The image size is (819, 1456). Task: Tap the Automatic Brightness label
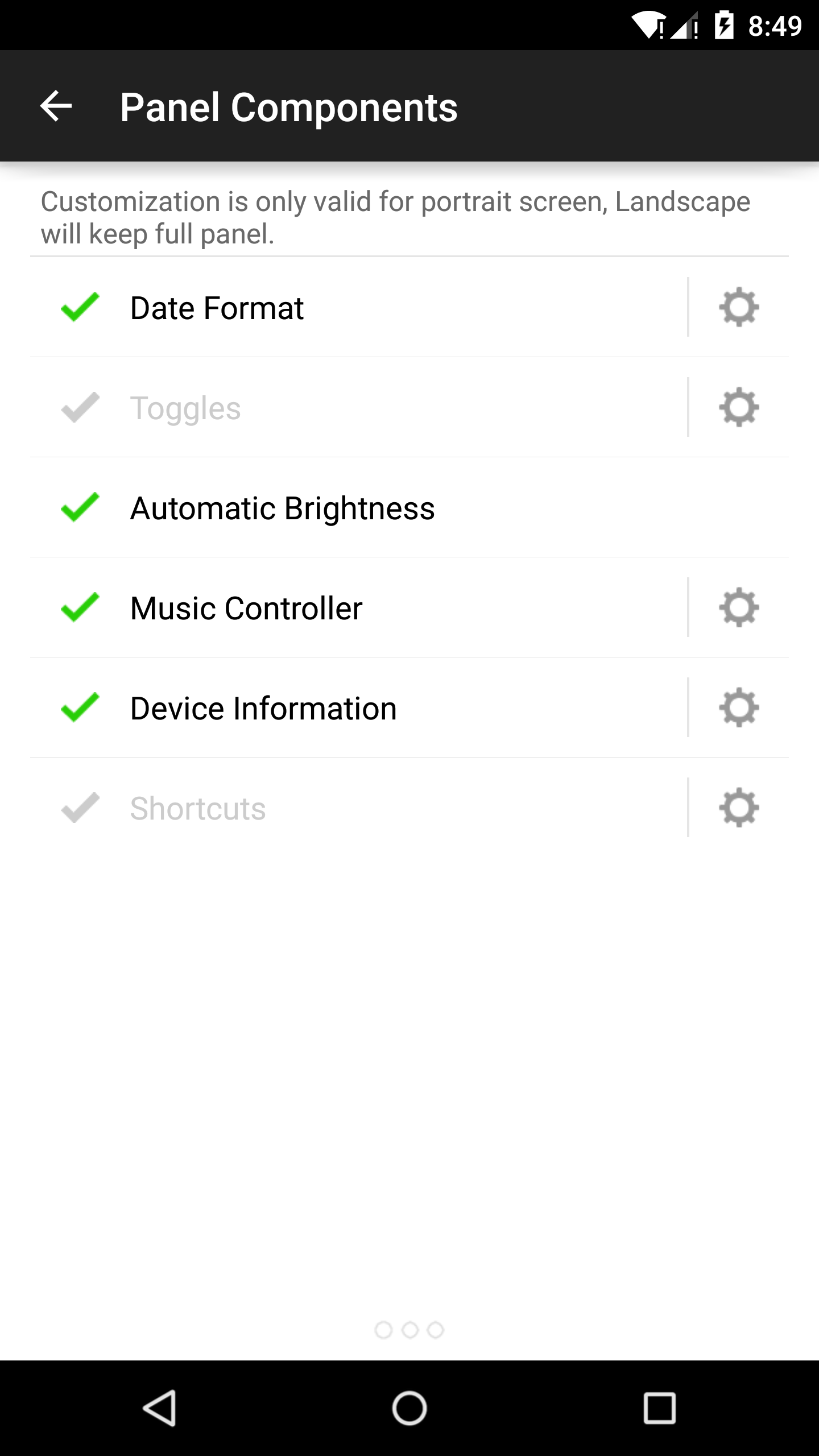[x=282, y=508]
